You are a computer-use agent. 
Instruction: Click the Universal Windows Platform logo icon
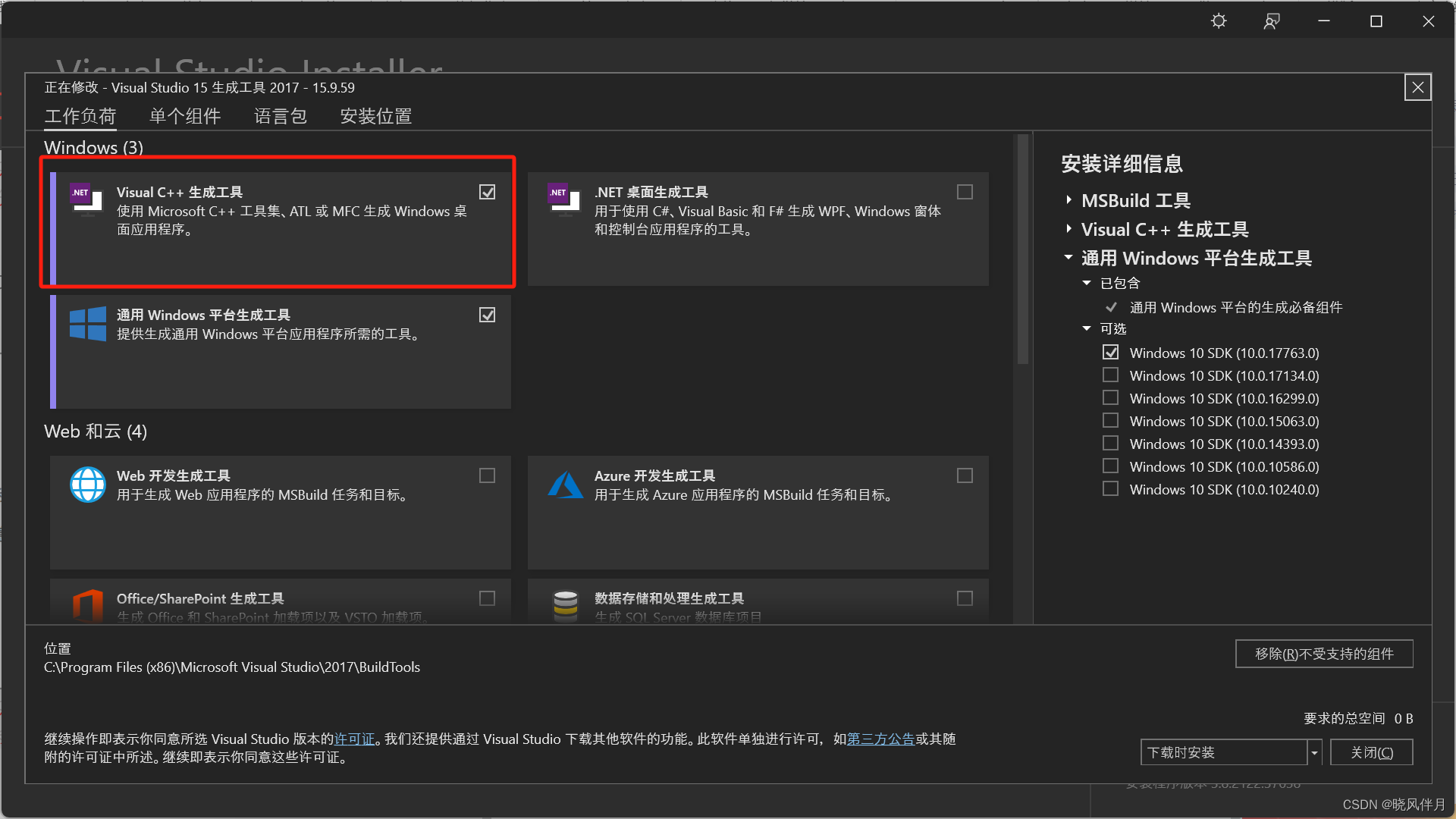click(88, 324)
